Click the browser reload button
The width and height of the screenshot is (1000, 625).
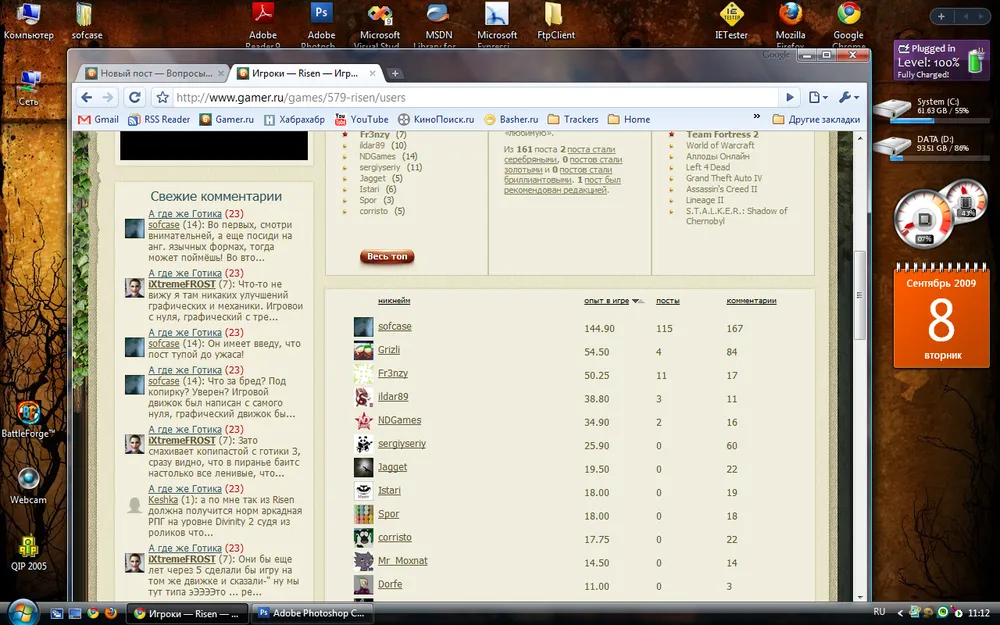[x=133, y=97]
